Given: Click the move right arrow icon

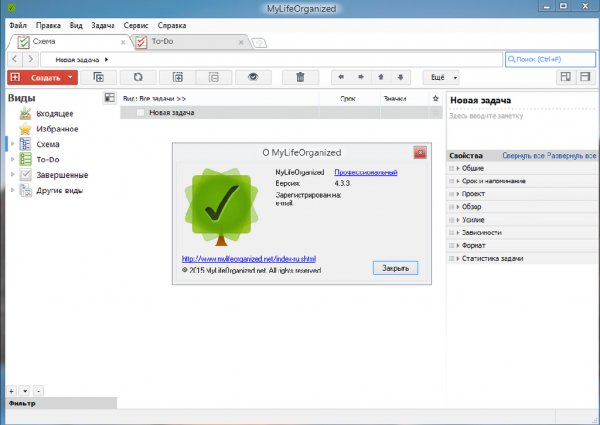Looking at the screenshot, I should click(361, 77).
